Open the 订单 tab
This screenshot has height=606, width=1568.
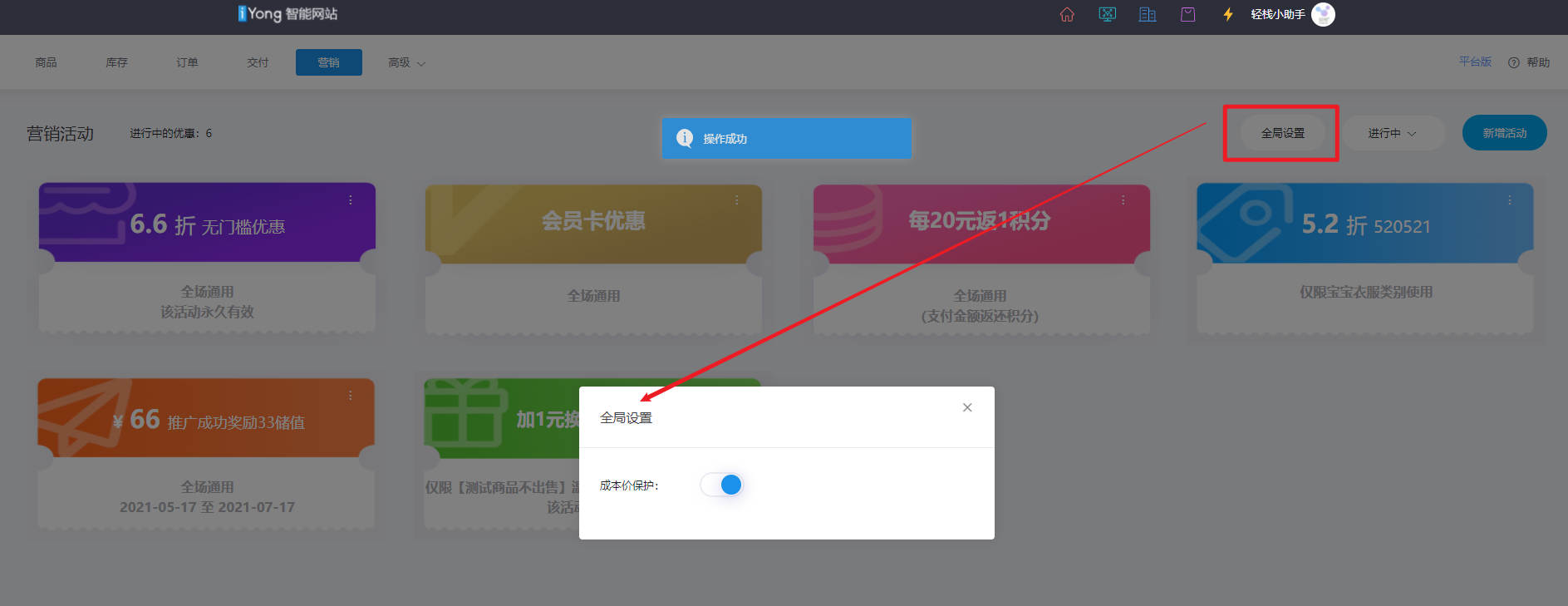[187, 62]
